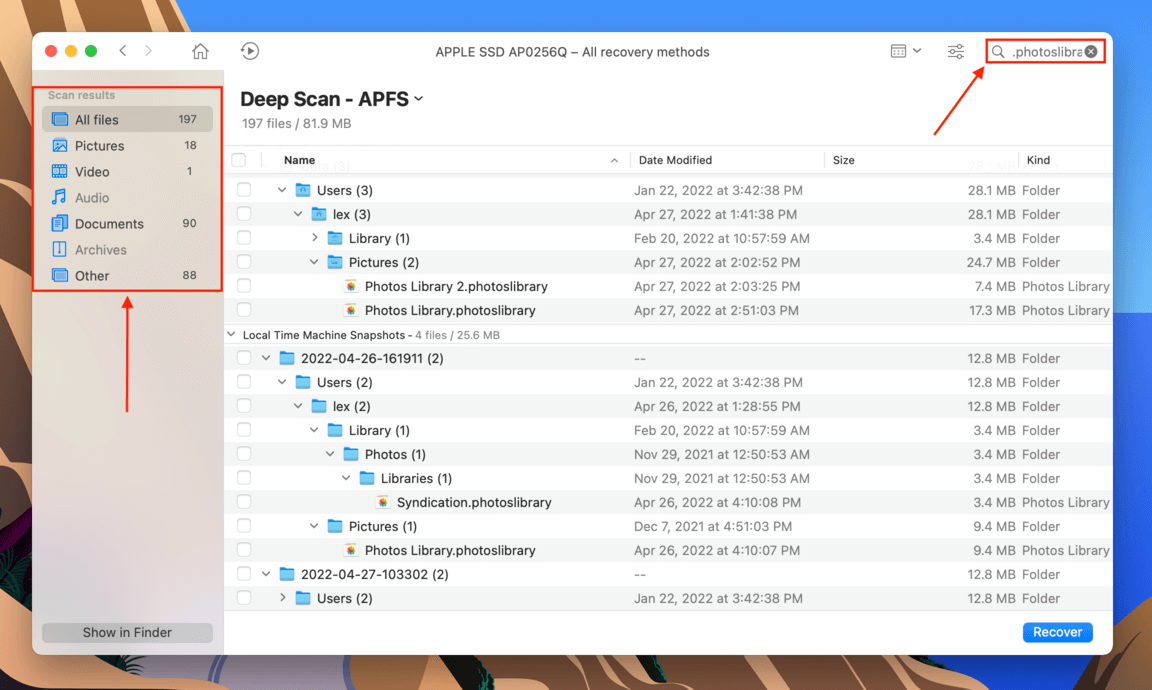
Task: Click the home icon in toolbar
Action: pos(200,51)
